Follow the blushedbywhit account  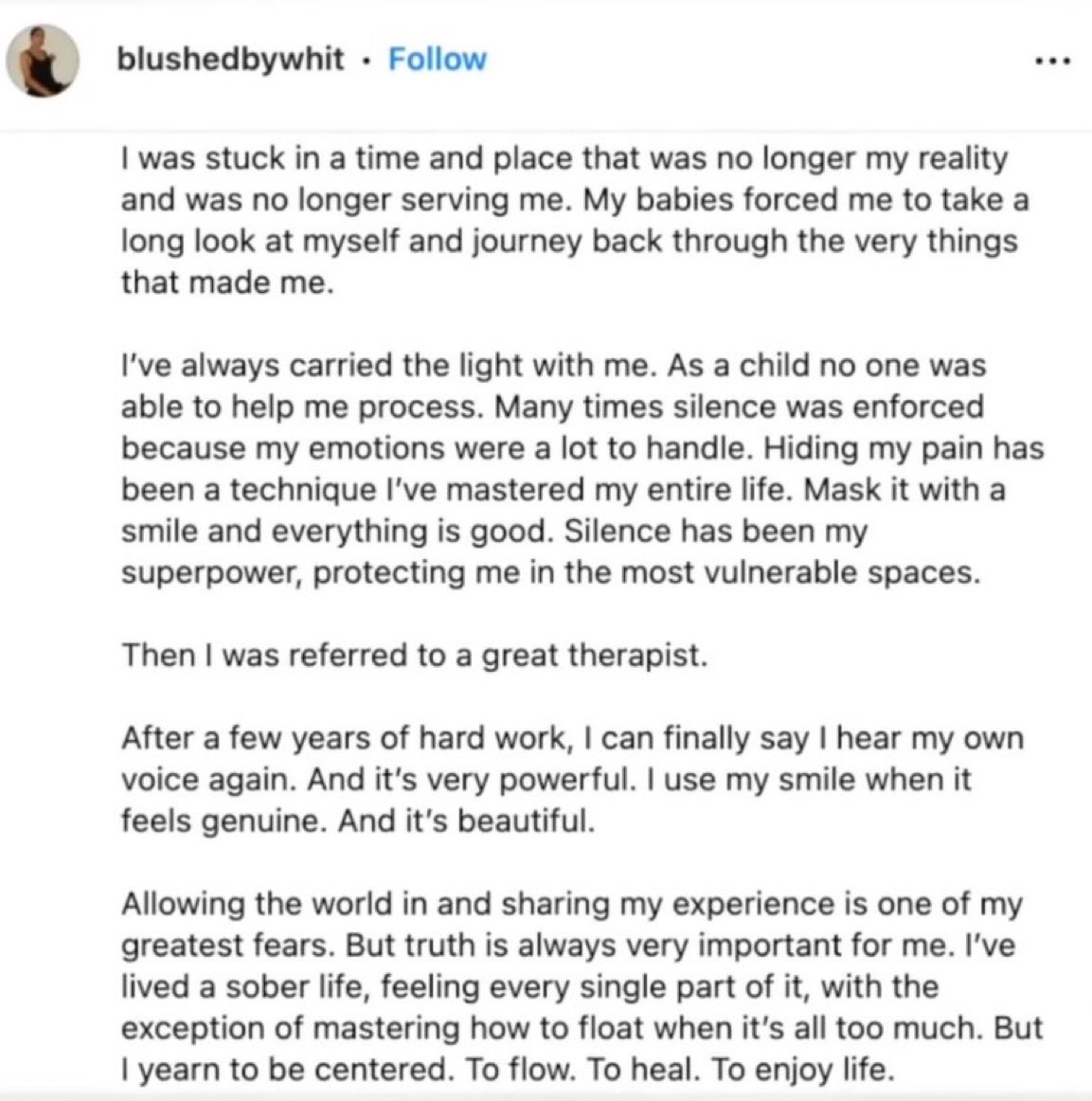click(x=438, y=60)
